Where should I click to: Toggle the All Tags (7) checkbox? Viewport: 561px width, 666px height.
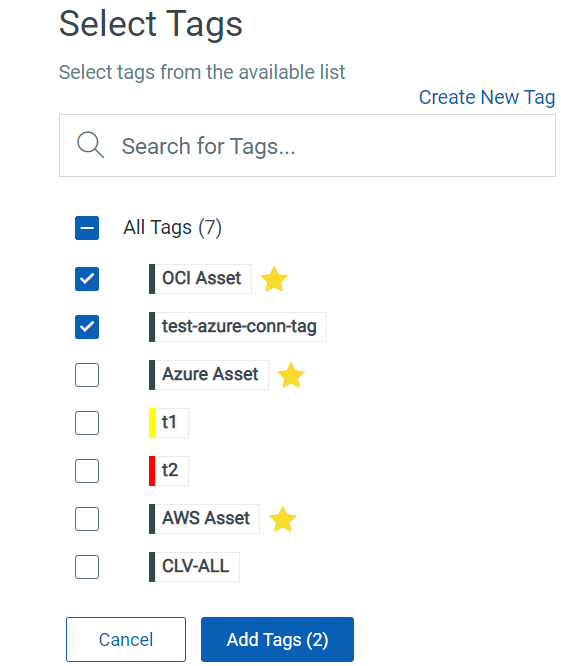87,228
